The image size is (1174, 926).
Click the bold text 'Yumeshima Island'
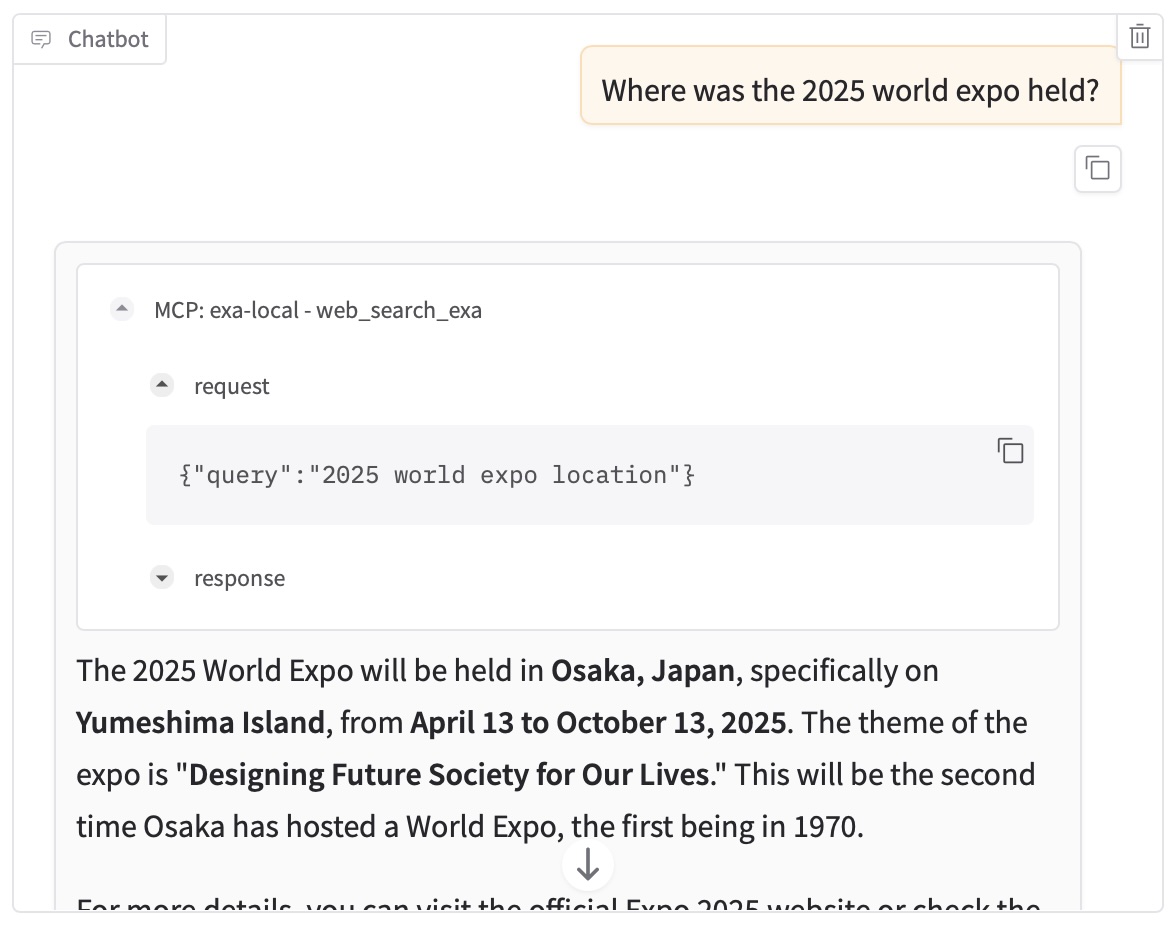pyautogui.click(x=201, y=723)
